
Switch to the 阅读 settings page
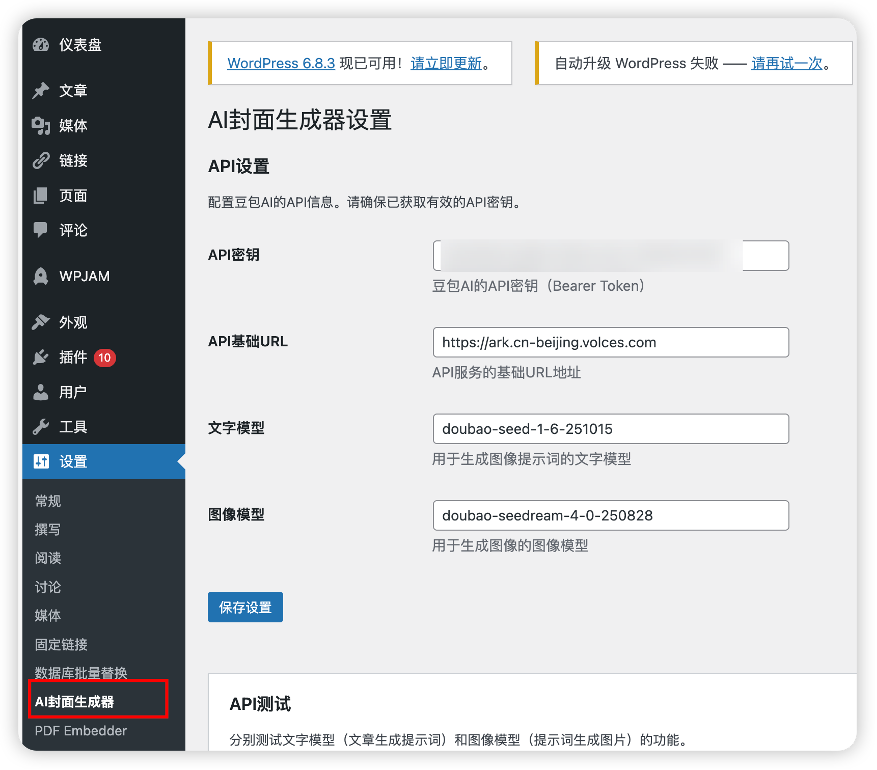click(47, 558)
